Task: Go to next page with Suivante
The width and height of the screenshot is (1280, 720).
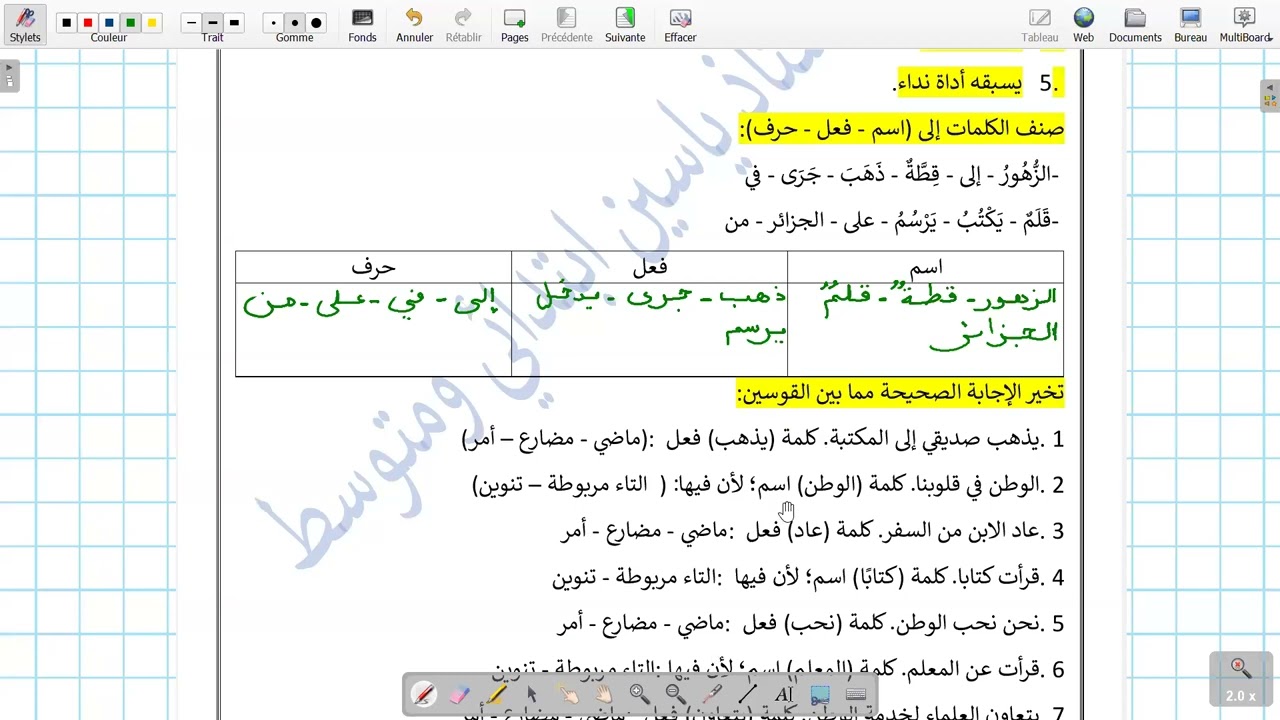Action: tap(625, 25)
